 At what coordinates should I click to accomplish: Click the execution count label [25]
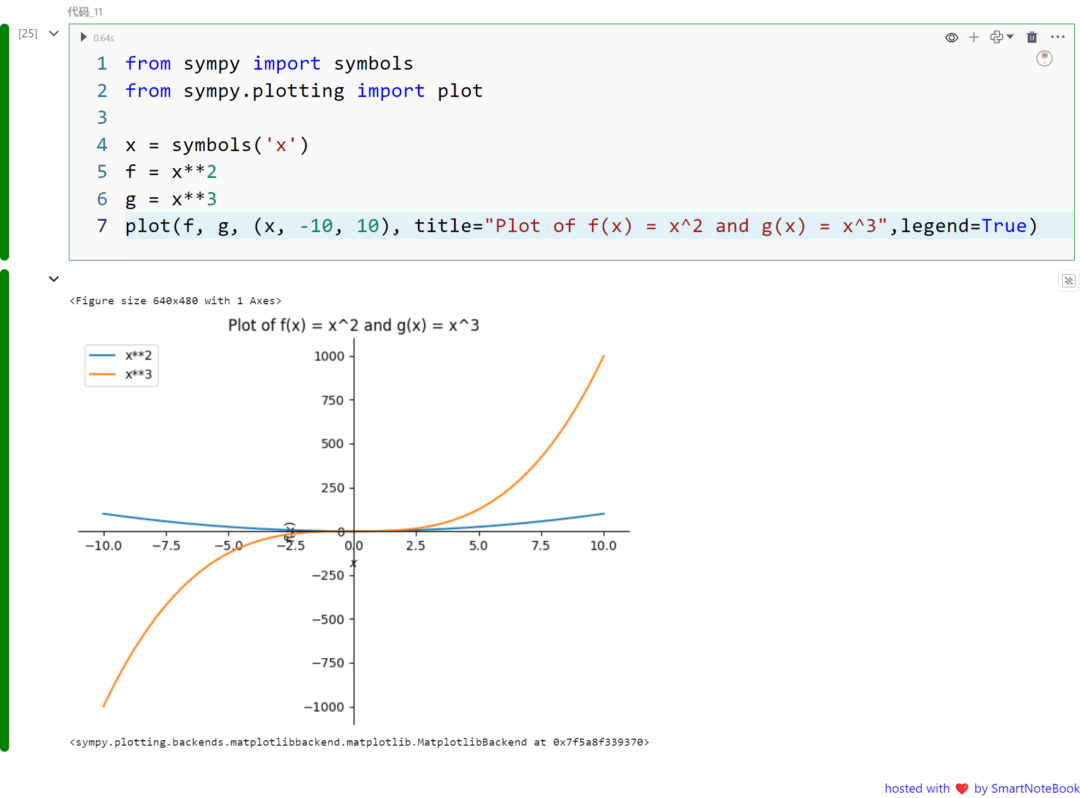pos(28,33)
